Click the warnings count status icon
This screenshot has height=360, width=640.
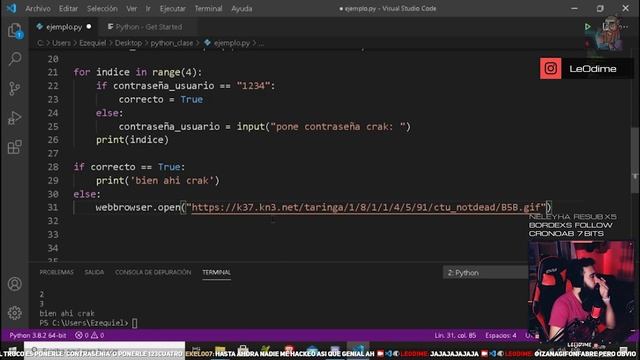98,336
